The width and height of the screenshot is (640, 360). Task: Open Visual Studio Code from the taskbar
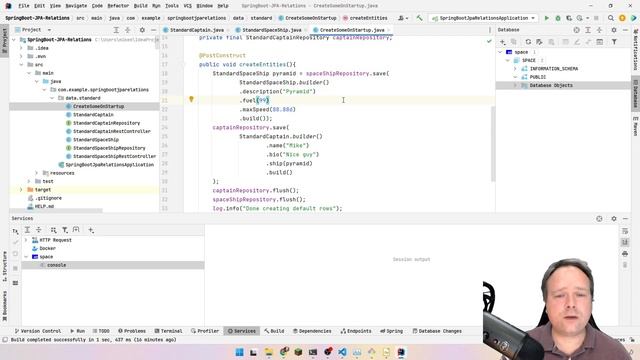coord(342,352)
